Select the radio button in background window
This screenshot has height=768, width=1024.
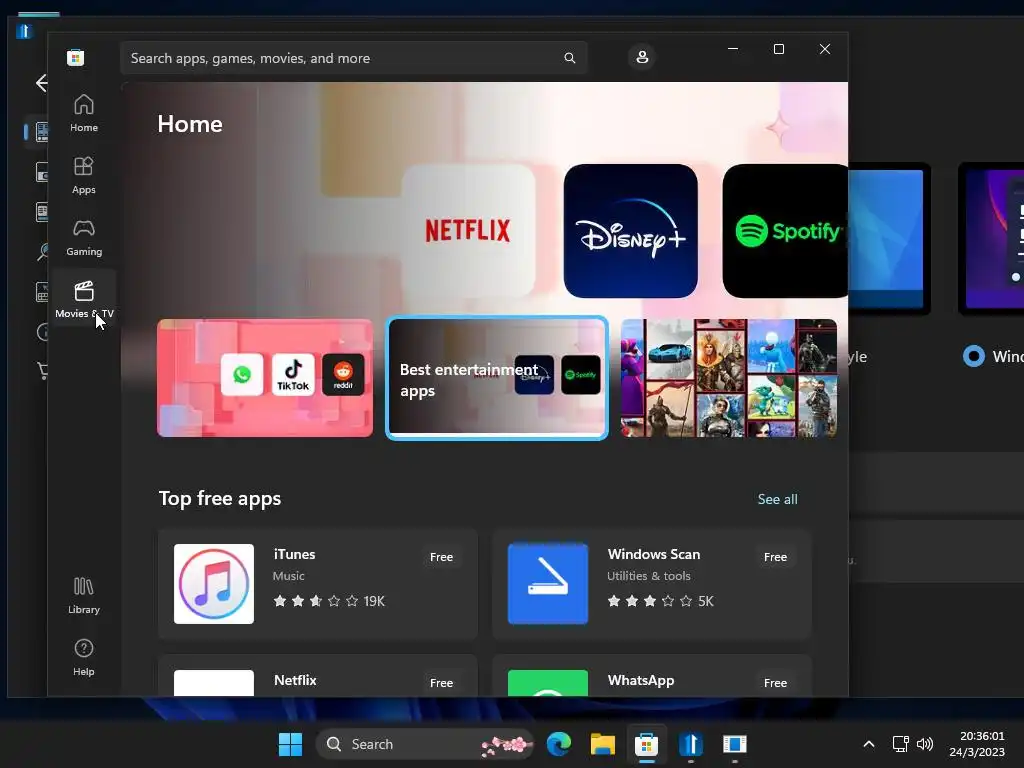click(x=974, y=356)
